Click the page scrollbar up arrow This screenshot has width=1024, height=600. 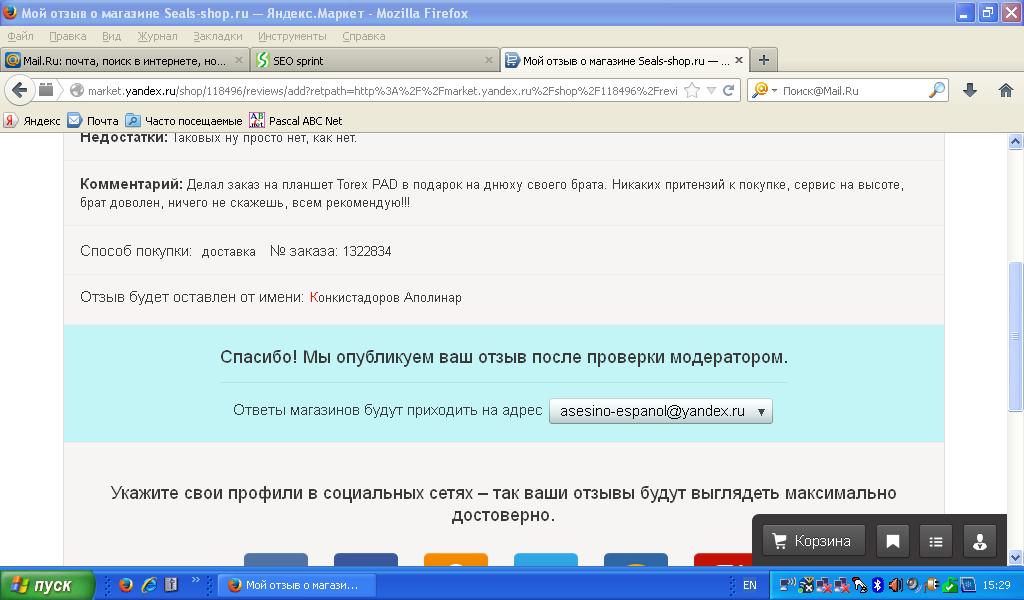tap(1016, 141)
